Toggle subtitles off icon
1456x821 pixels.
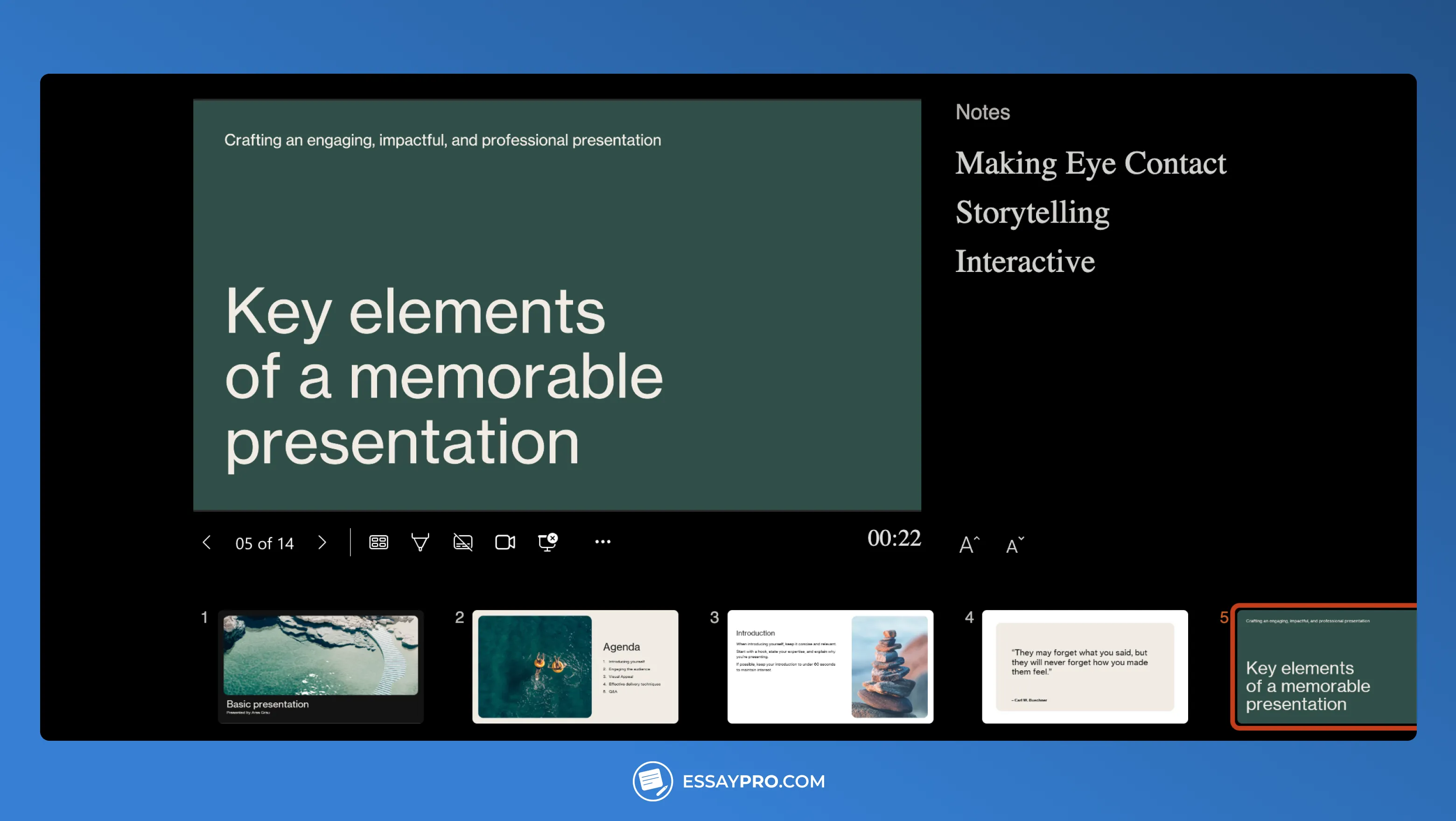[463, 543]
